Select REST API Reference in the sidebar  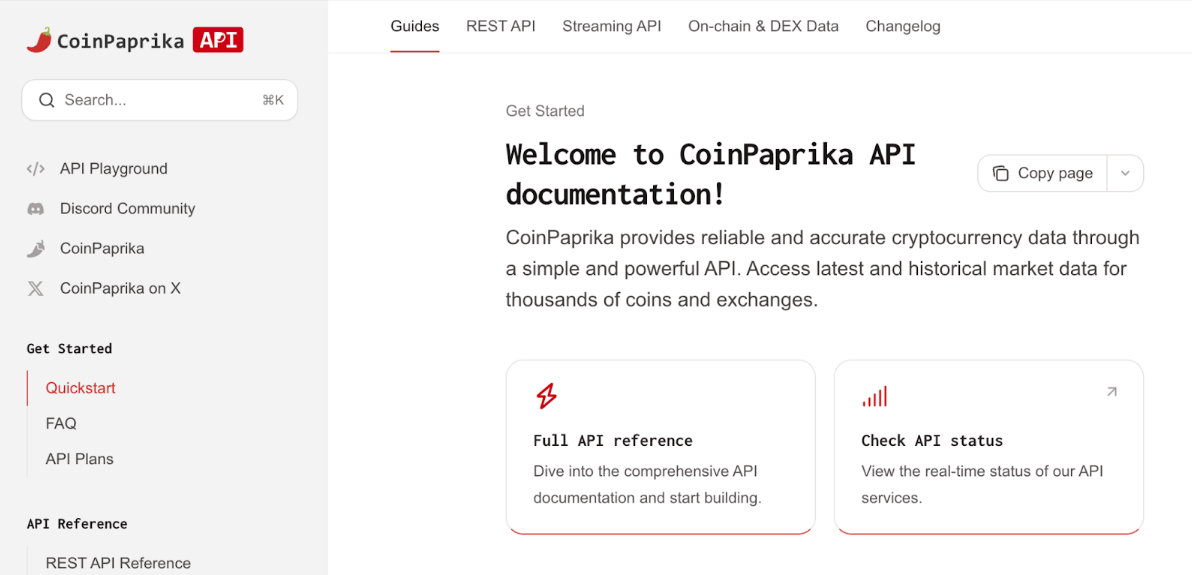(x=118, y=564)
